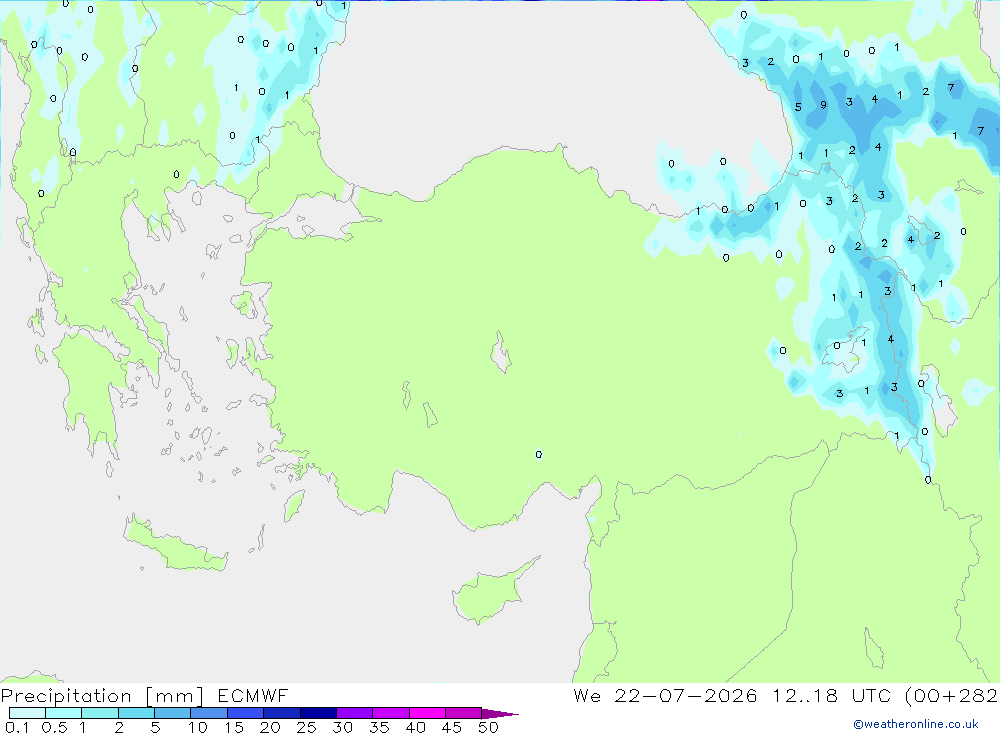Click the '0.1' legend scale label
Viewport: 1000px width, 733px height.
pyautogui.click(x=17, y=727)
